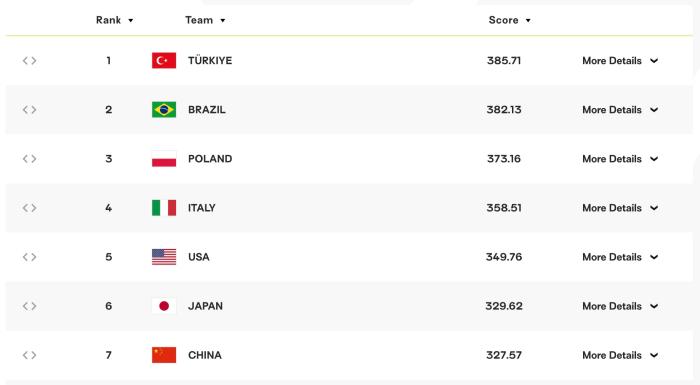Click the USA flag icon
Image resolution: width=700 pixels, height=385 pixels.
(164, 257)
